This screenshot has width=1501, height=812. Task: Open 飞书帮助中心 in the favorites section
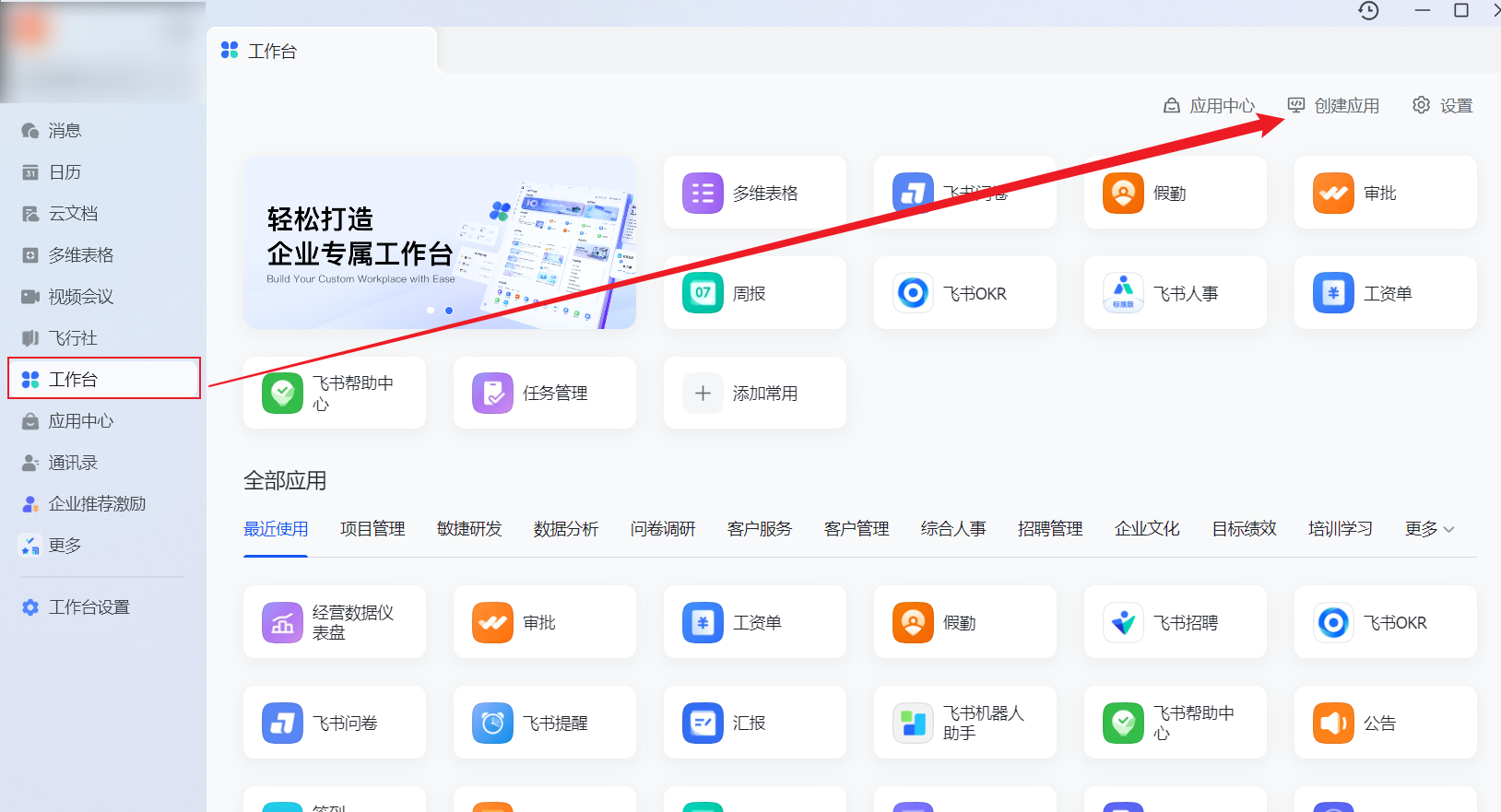334,393
